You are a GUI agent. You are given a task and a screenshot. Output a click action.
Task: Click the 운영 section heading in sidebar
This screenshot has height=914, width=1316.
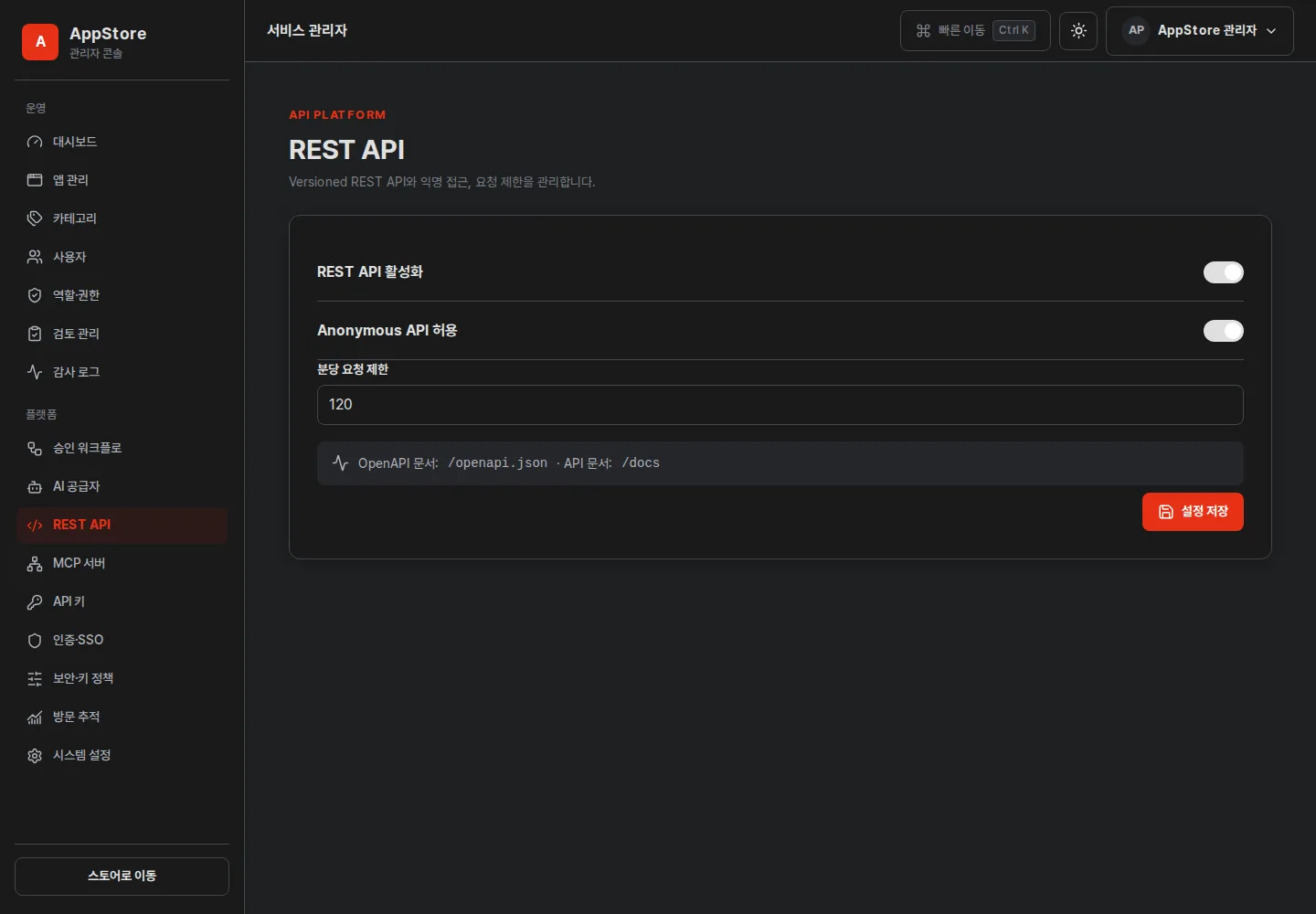click(36, 108)
